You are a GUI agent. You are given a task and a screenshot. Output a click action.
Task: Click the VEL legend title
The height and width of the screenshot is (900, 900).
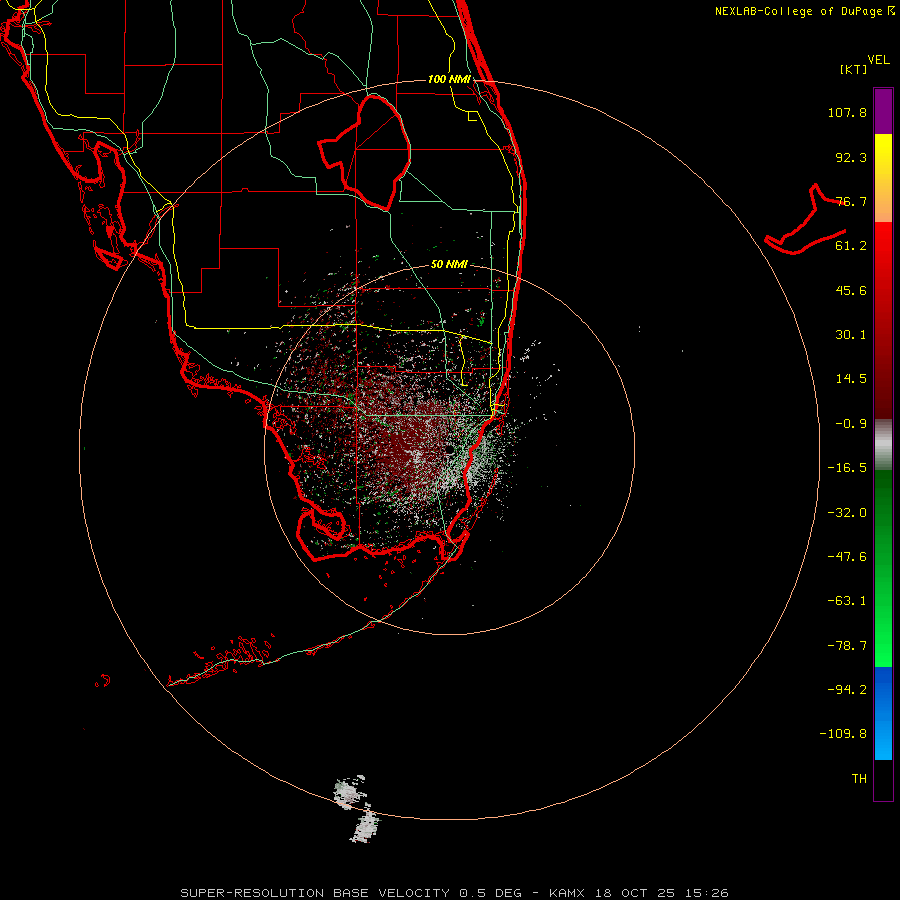pyautogui.click(x=879, y=60)
